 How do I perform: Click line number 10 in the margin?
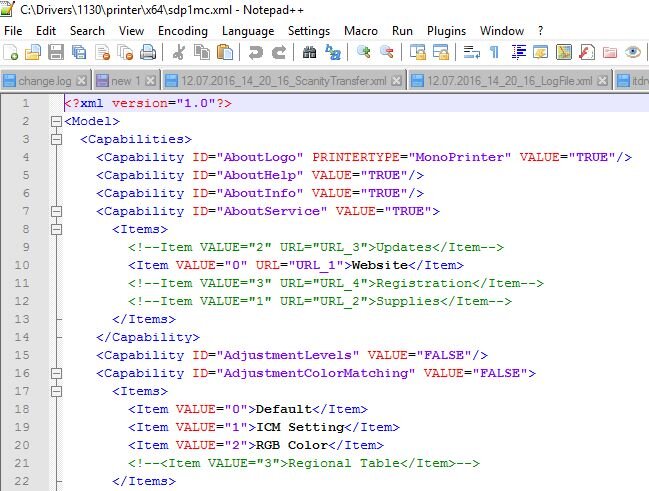point(22,265)
